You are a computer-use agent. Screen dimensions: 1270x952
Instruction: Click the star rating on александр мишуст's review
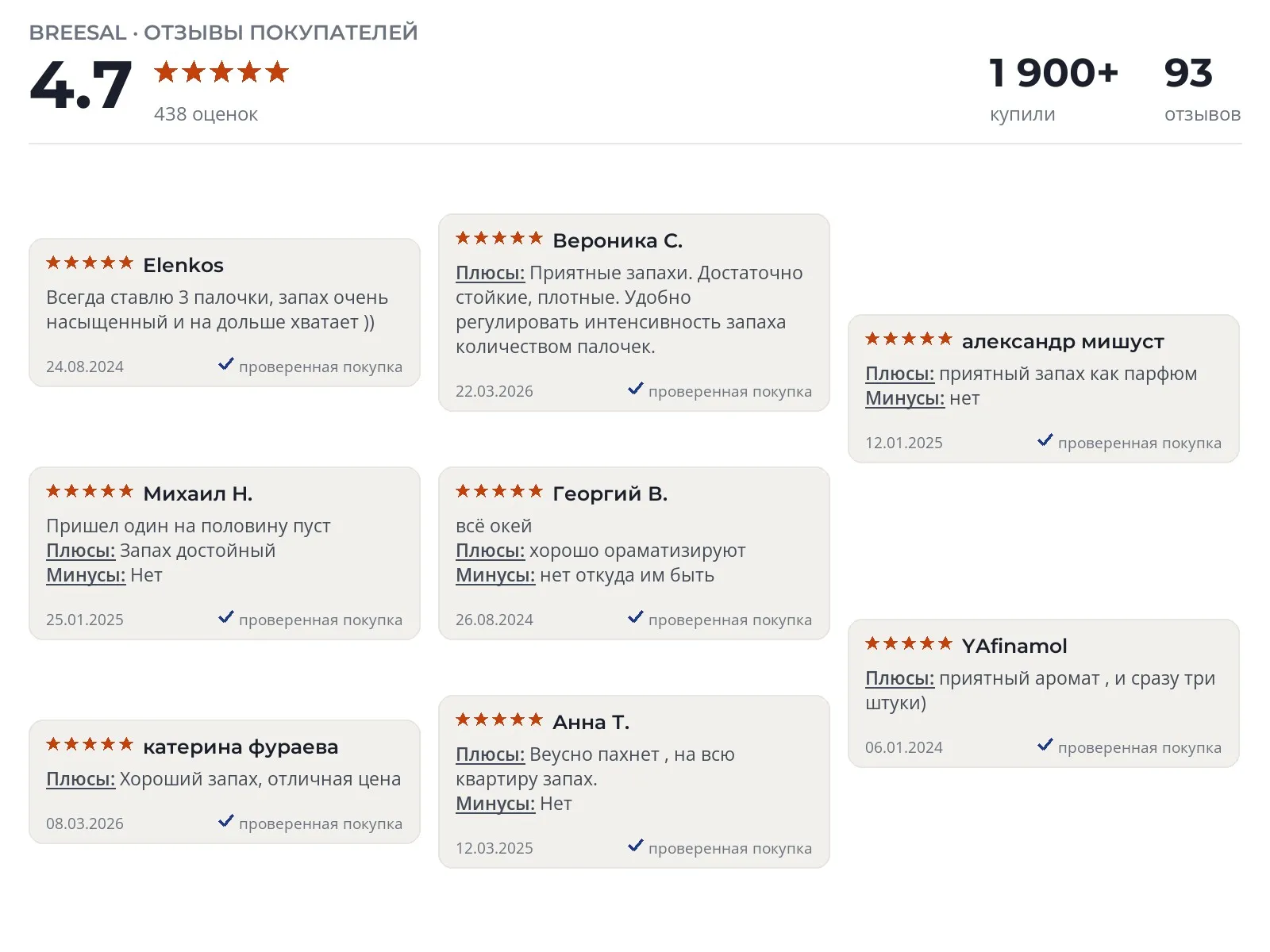909,340
